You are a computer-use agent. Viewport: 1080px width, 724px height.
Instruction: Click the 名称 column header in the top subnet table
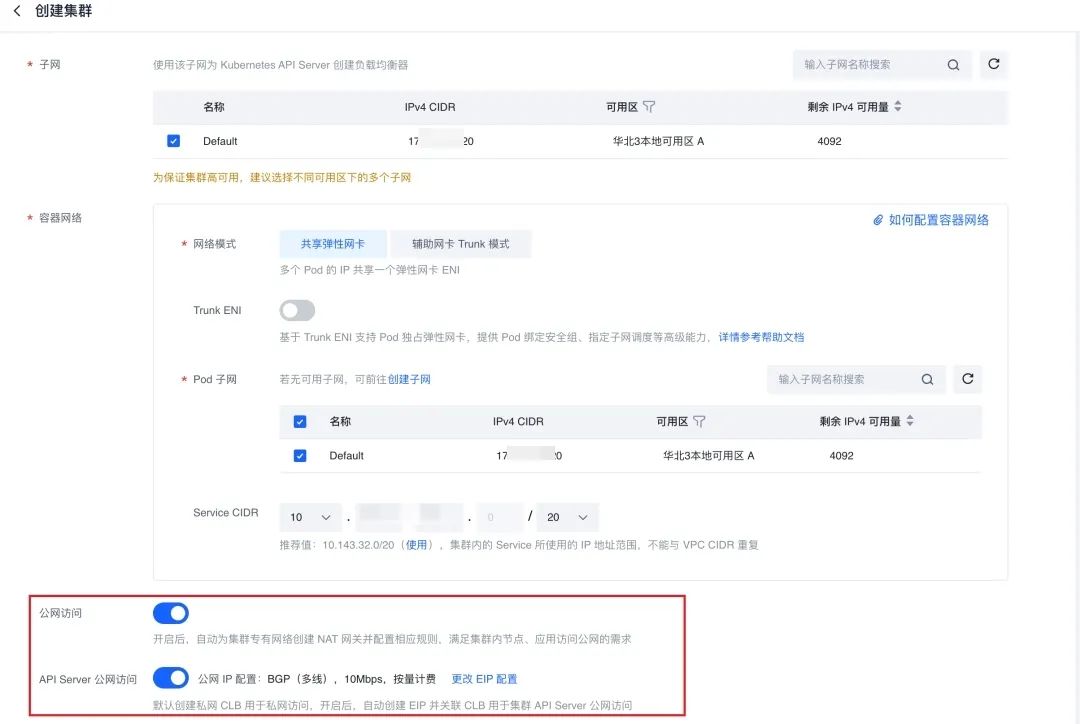tap(214, 107)
